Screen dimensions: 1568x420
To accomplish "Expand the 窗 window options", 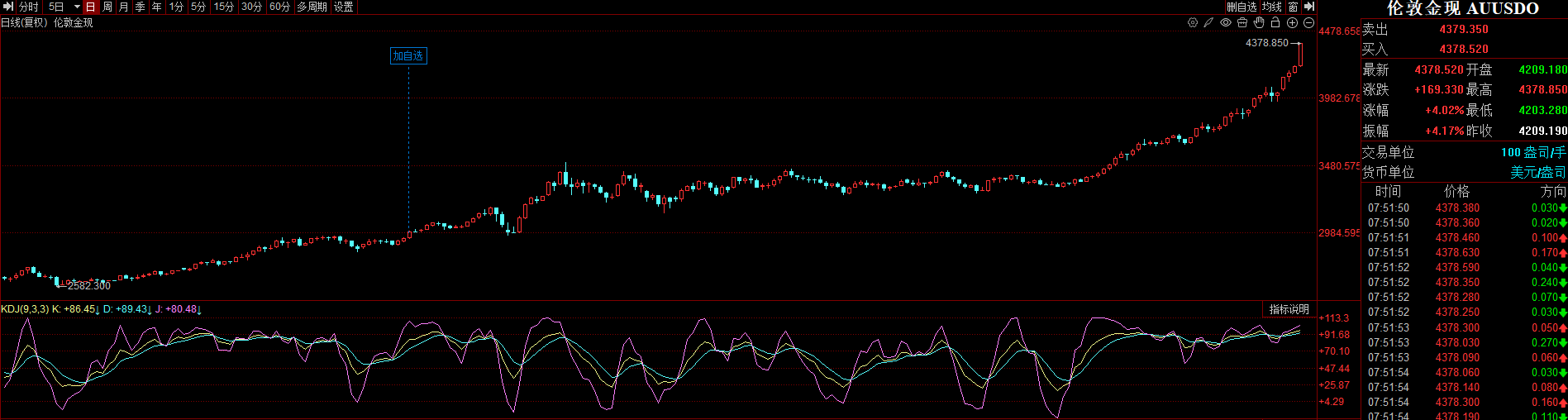I will [x=1293, y=7].
